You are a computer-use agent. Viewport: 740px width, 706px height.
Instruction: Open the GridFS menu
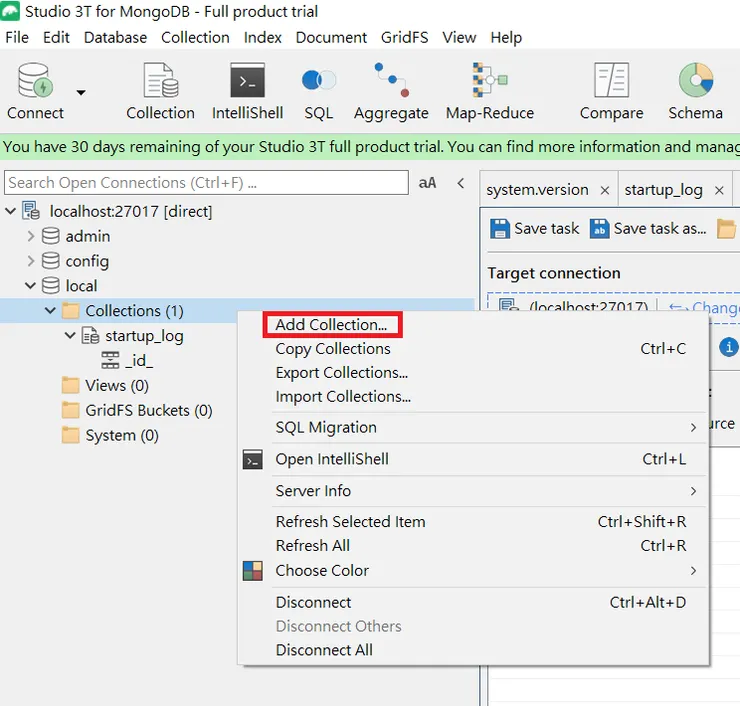[x=404, y=37]
